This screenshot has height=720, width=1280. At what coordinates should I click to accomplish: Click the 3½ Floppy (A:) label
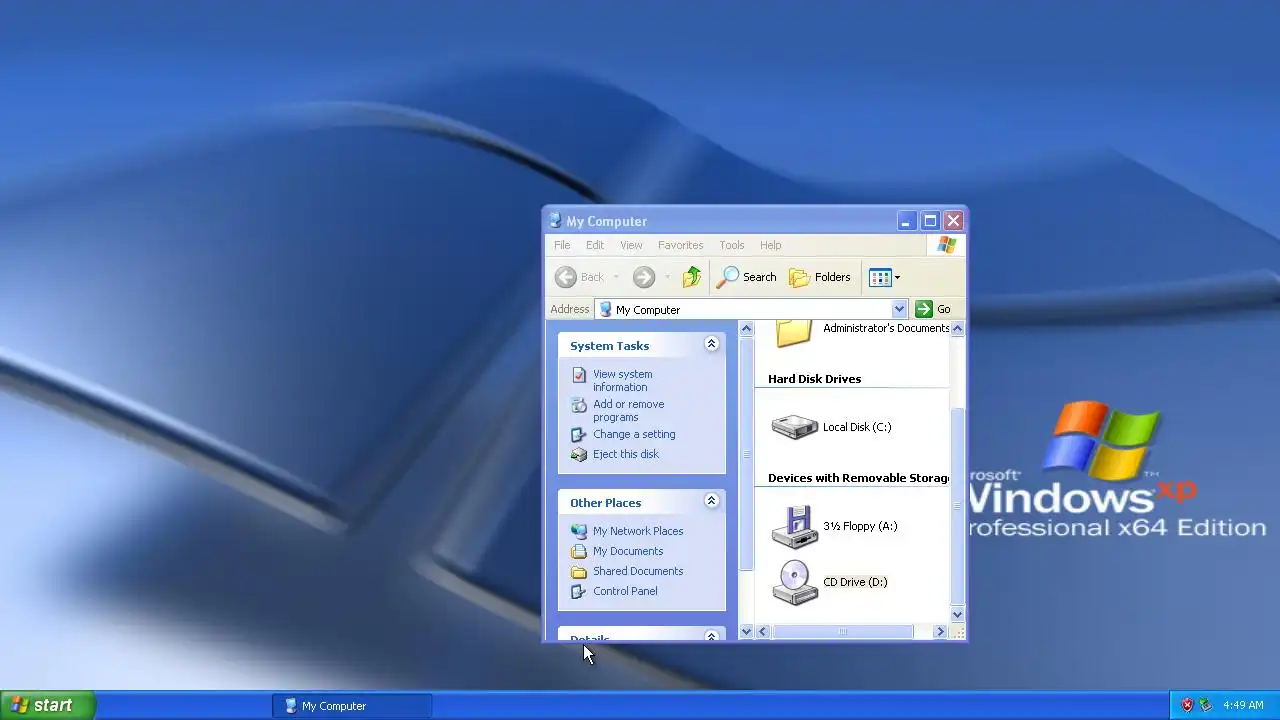pos(860,526)
